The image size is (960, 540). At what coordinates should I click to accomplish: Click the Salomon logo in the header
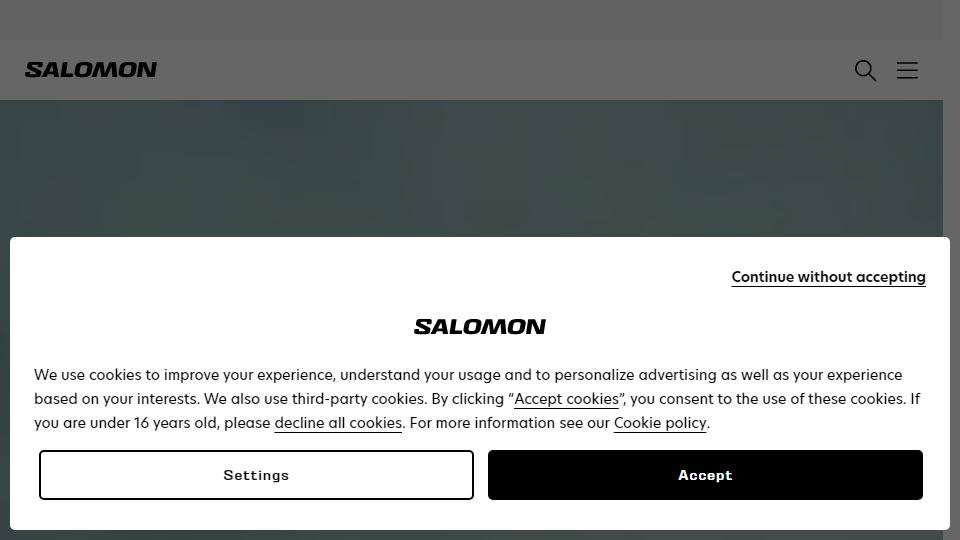pos(91,70)
